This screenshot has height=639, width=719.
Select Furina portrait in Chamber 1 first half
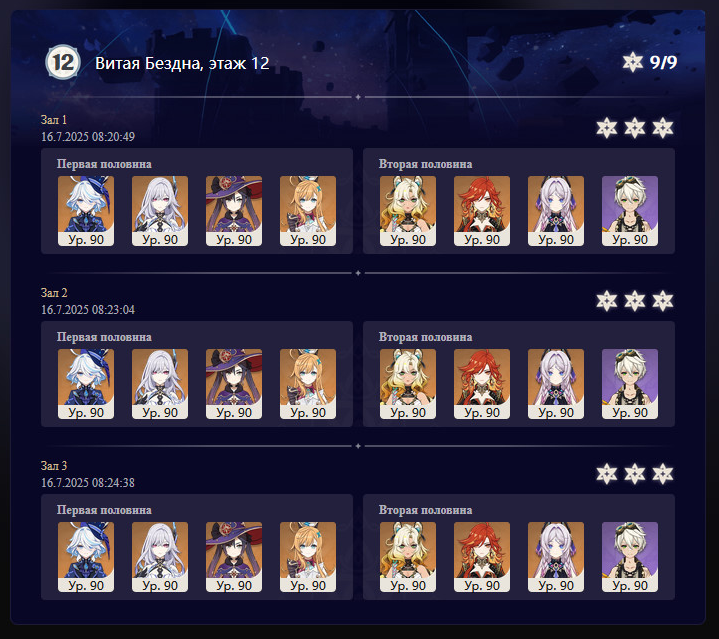coord(86,211)
